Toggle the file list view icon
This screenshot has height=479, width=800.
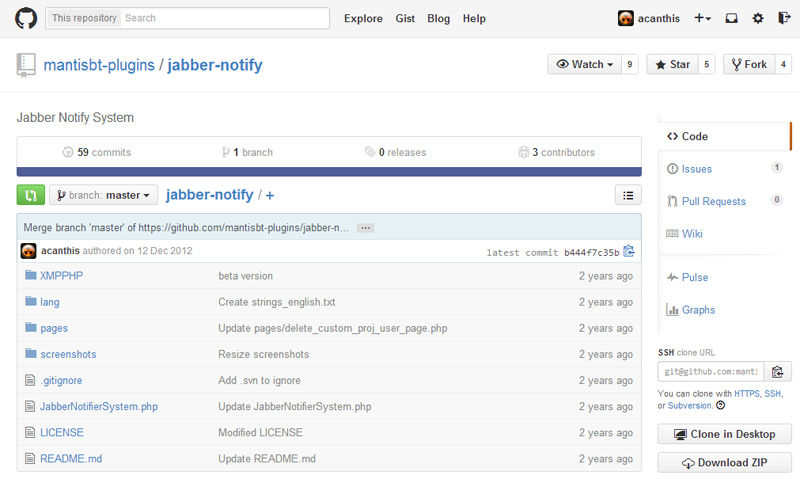(x=628, y=195)
